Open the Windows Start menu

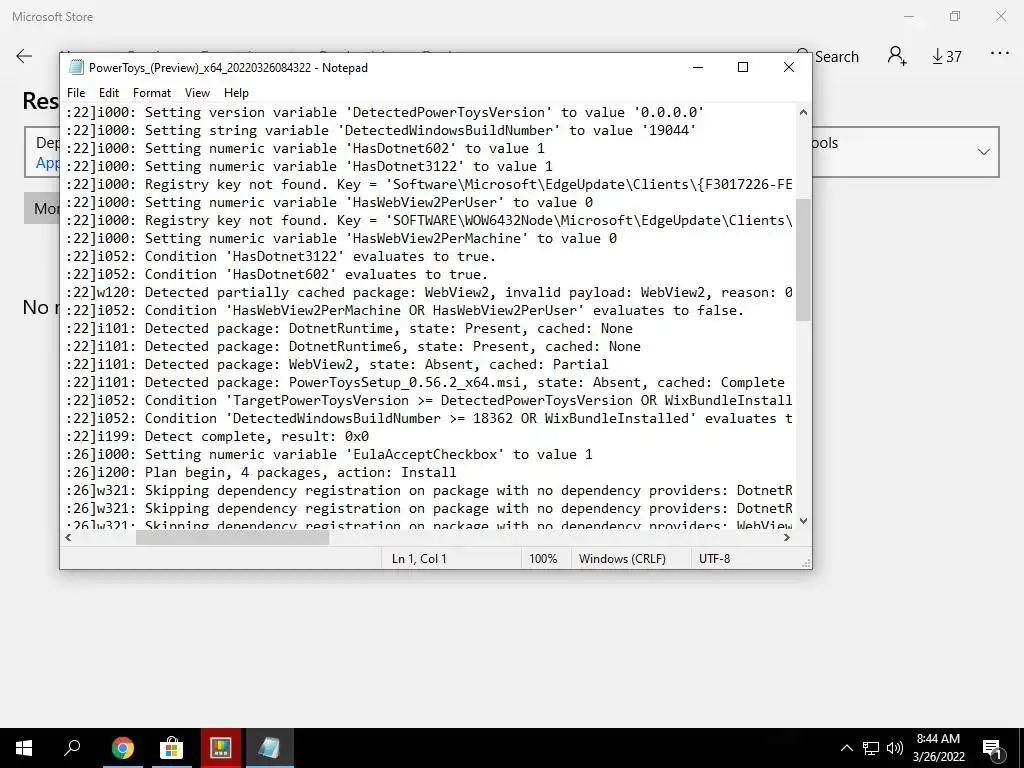(24, 748)
